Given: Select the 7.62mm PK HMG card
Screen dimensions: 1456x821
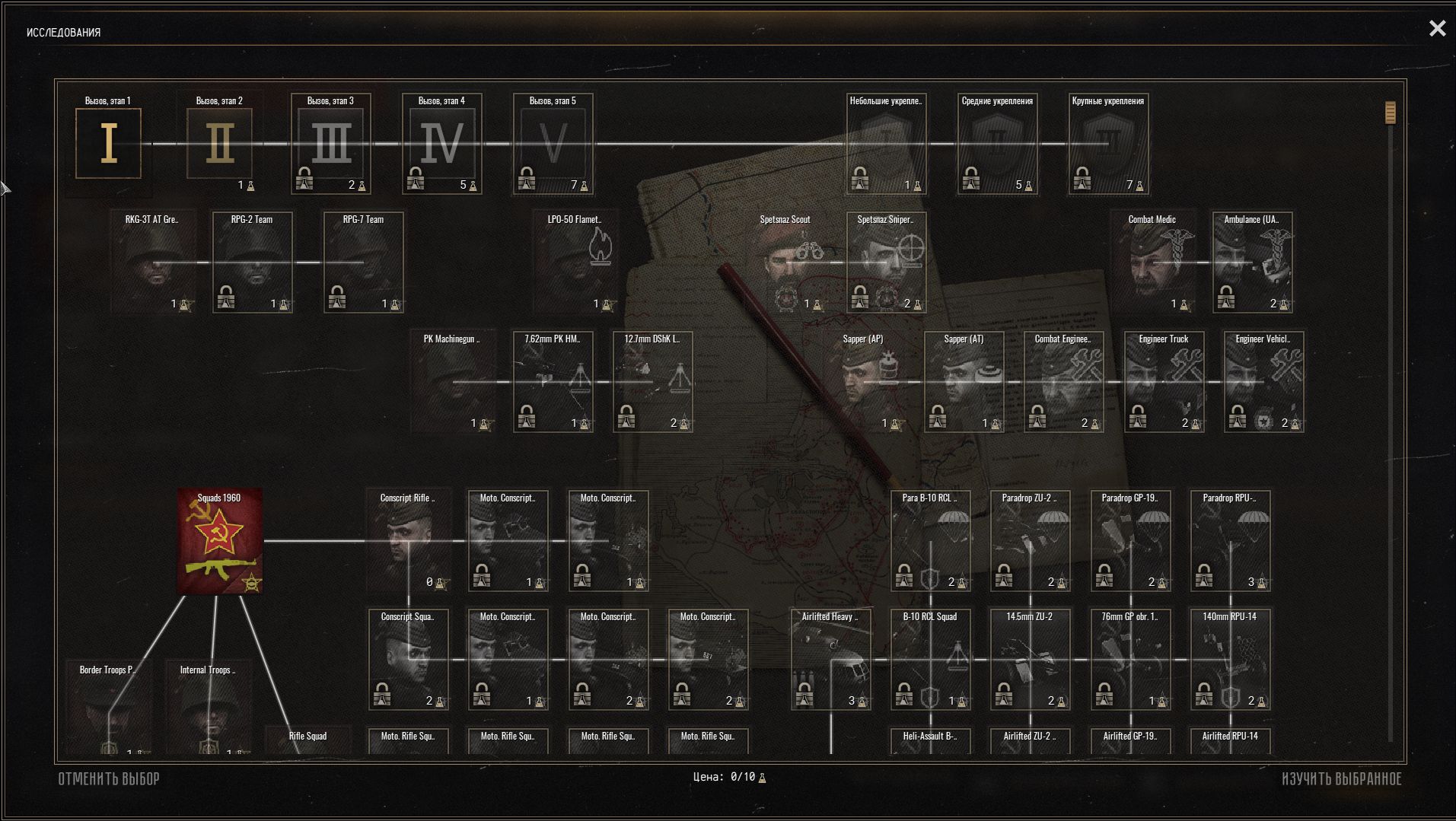Looking at the screenshot, I should pos(553,382).
